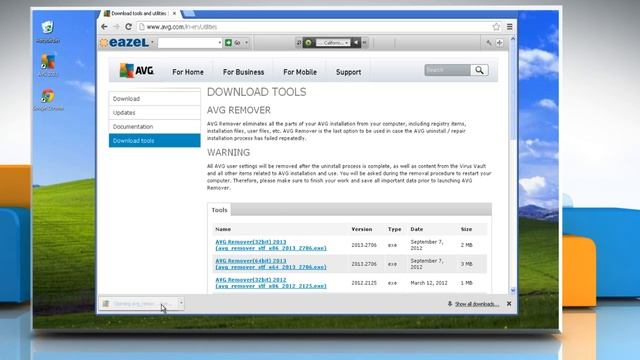Click the browser forward arrow
640x360 pixels.
click(116, 27)
